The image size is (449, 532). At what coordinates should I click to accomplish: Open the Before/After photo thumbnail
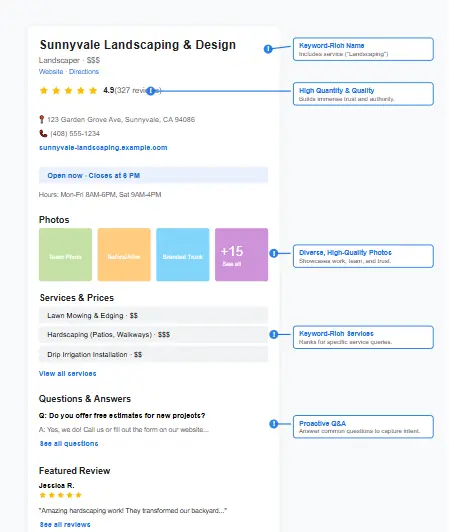tap(124, 255)
